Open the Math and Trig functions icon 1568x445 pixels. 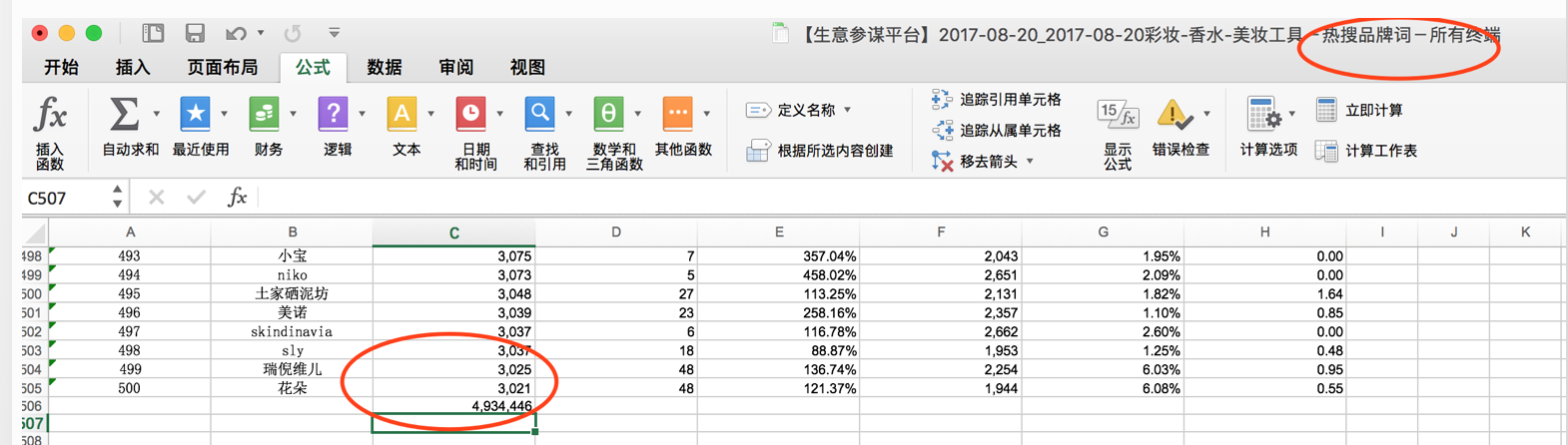coord(608,114)
